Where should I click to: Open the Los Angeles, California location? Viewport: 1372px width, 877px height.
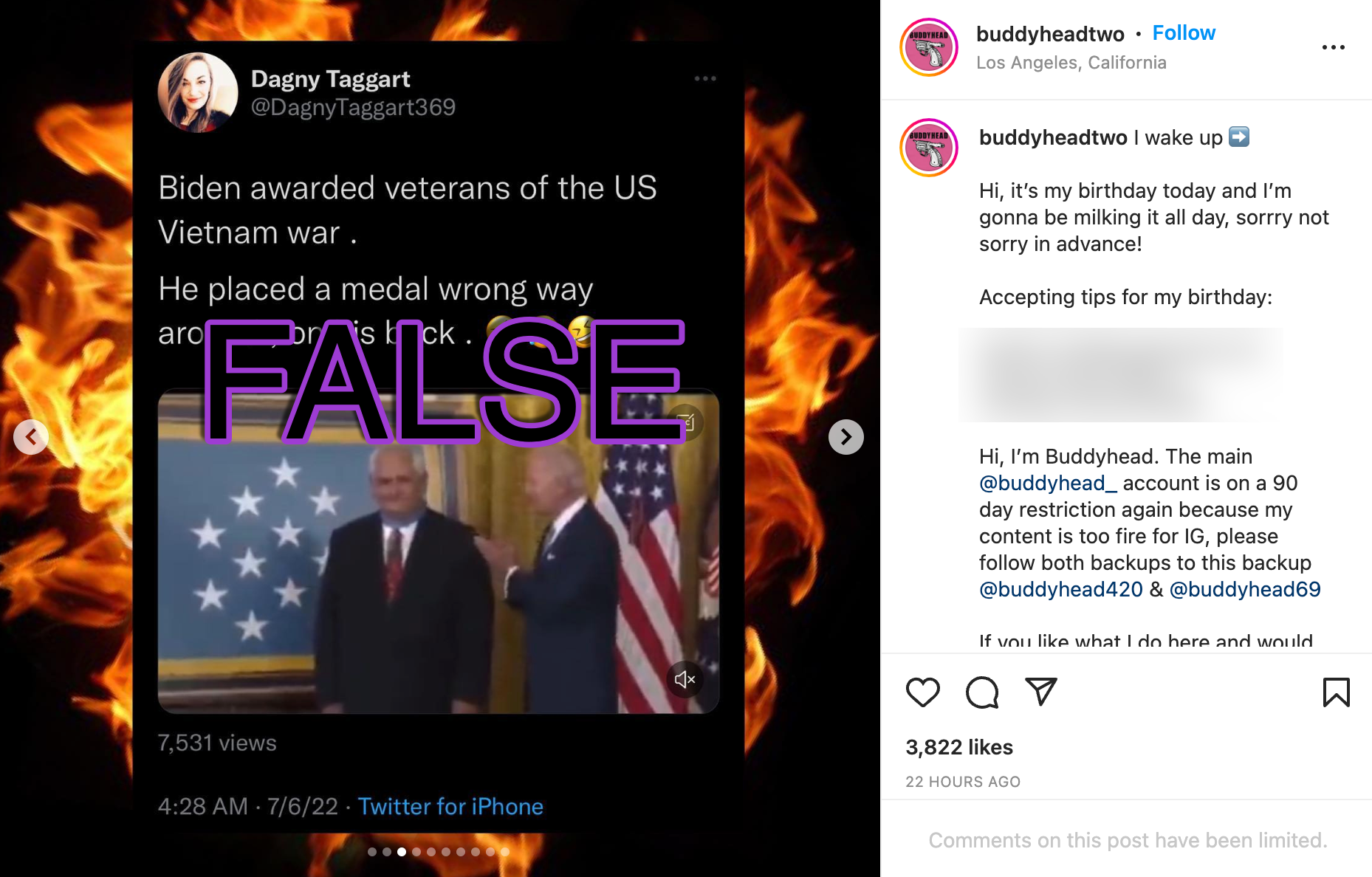(1071, 63)
